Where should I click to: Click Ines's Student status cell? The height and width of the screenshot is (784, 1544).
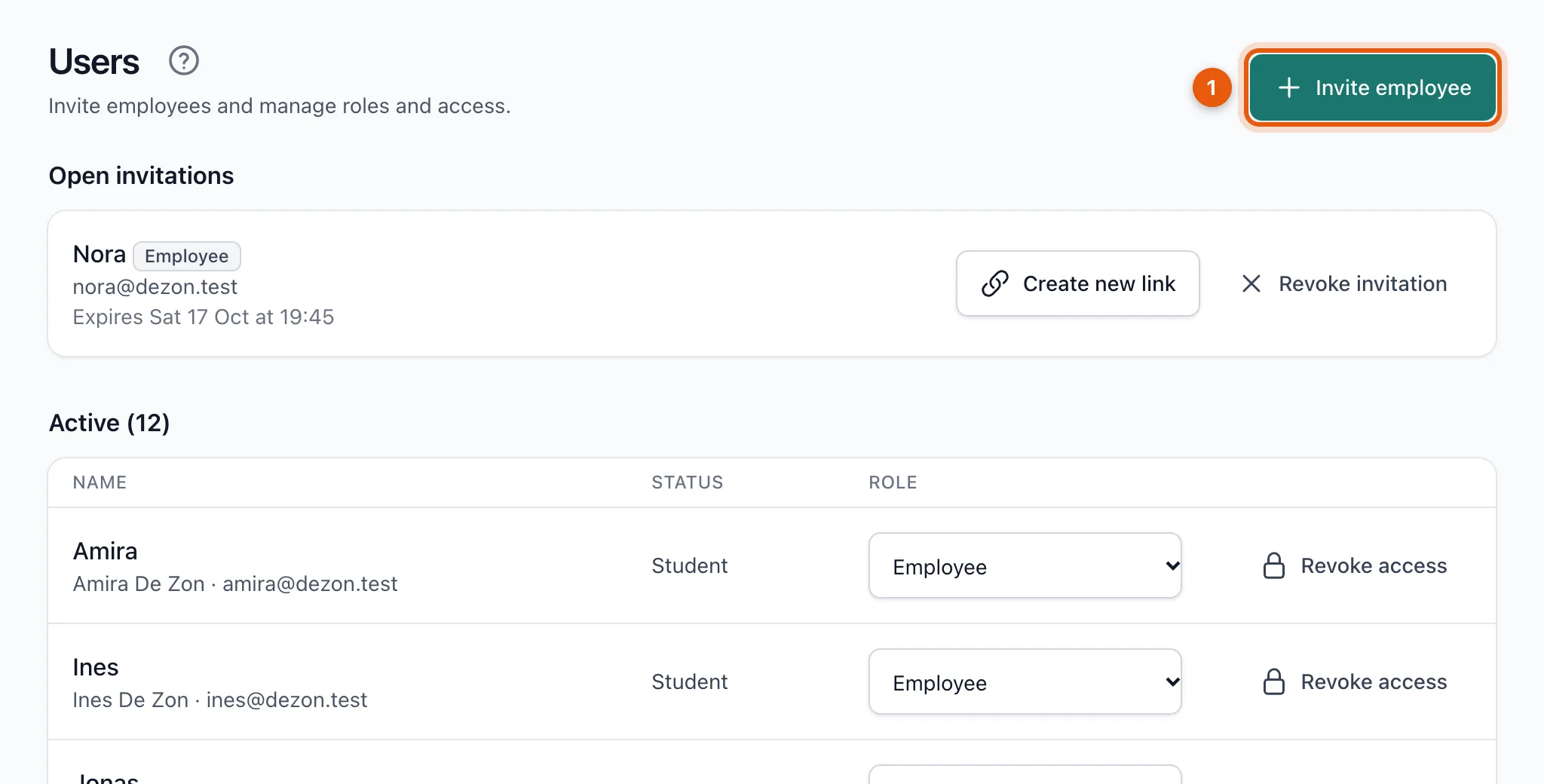click(690, 681)
